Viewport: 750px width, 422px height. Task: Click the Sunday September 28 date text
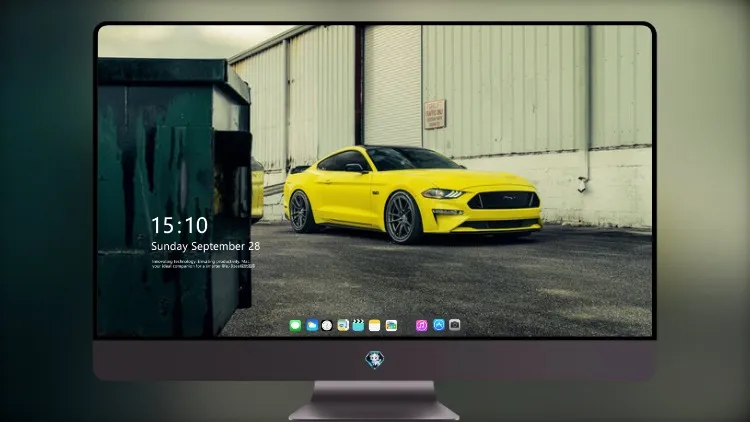click(206, 246)
